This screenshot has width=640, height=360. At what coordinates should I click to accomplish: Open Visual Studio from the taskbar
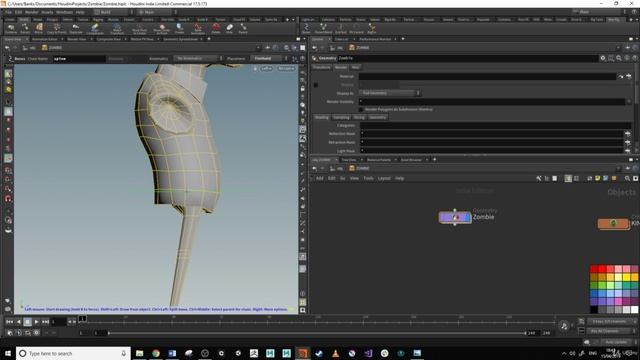click(368, 353)
